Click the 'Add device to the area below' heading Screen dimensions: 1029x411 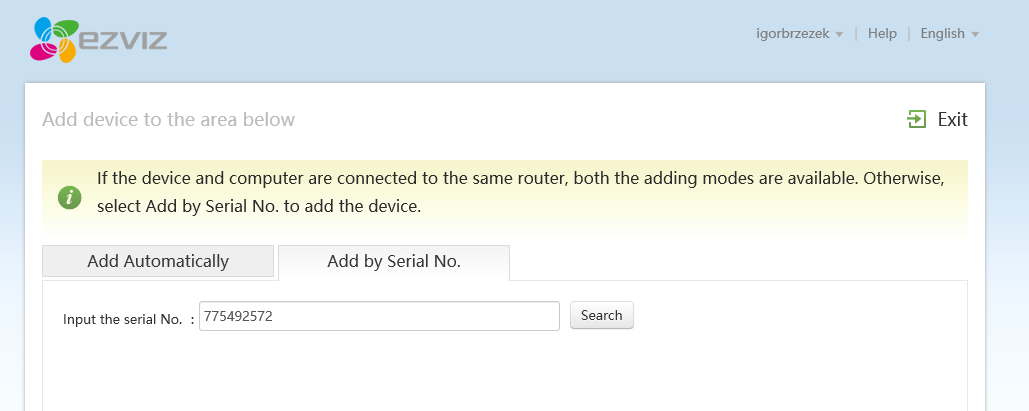point(169,119)
